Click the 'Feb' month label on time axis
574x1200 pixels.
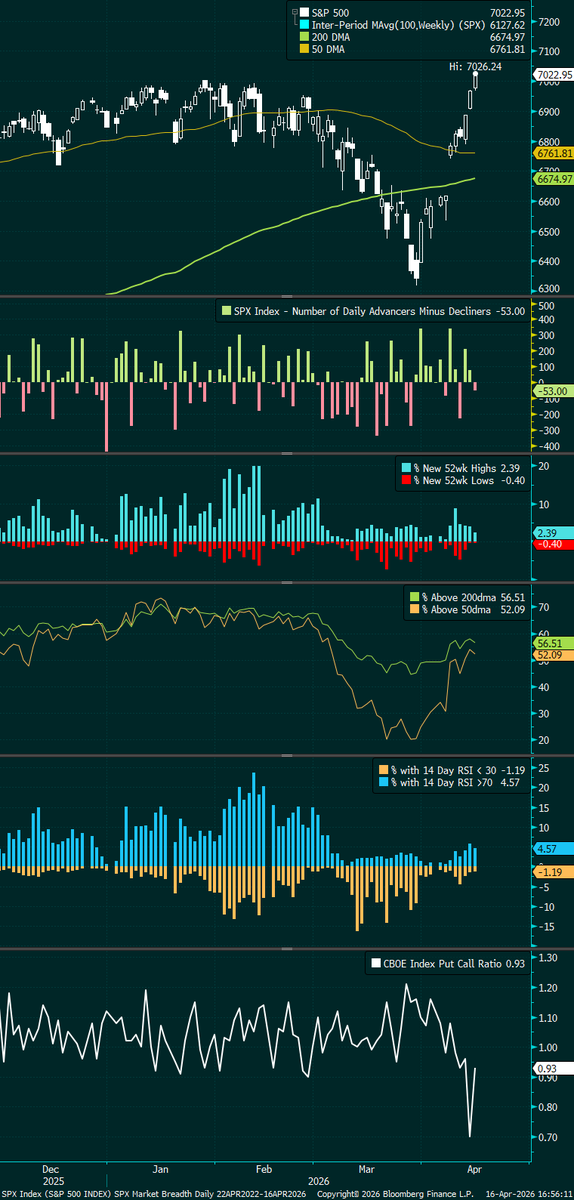266,1167
